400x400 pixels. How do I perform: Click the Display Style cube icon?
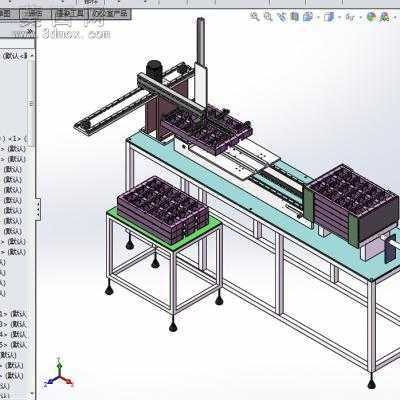[329, 17]
